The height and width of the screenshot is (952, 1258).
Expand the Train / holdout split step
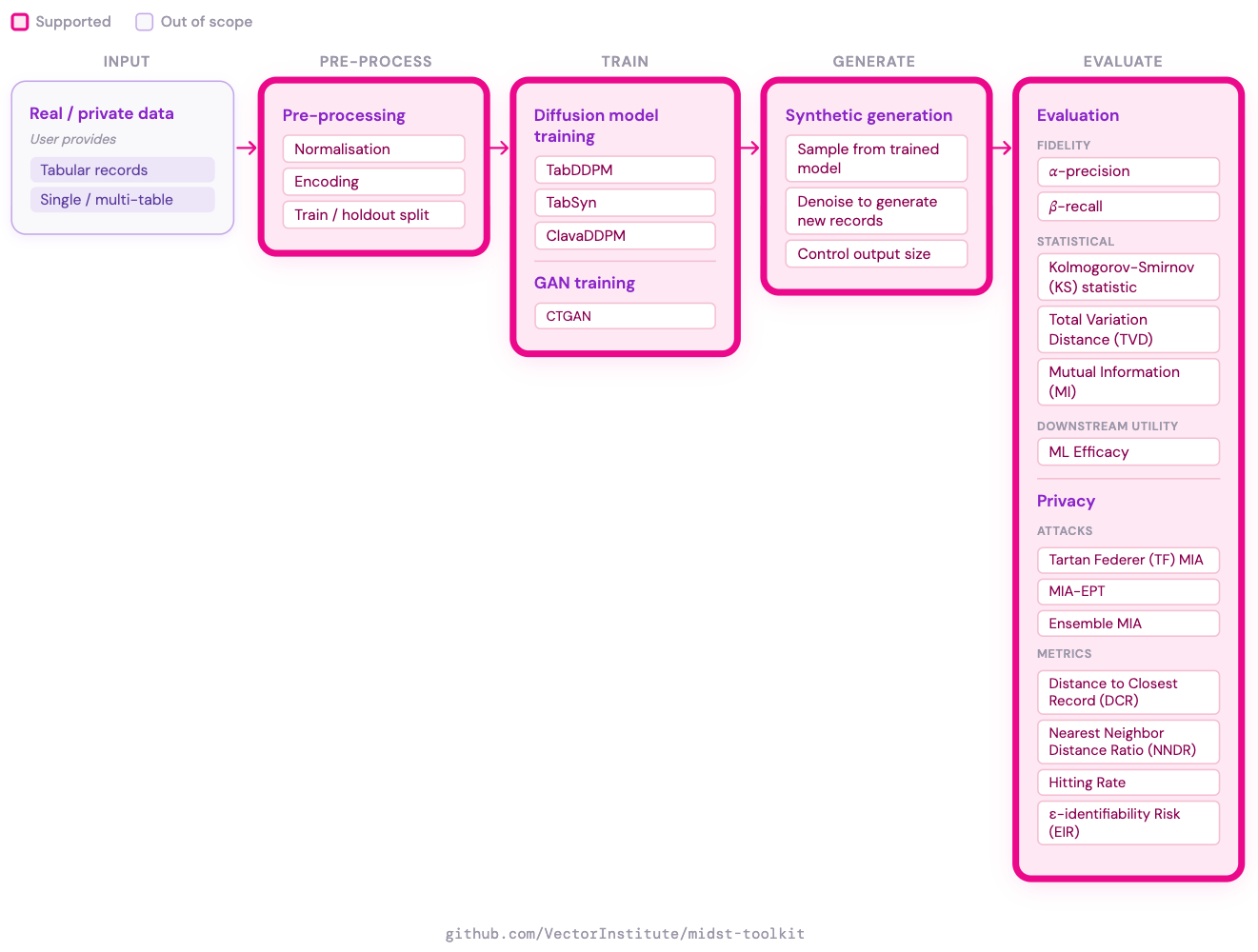(x=373, y=214)
